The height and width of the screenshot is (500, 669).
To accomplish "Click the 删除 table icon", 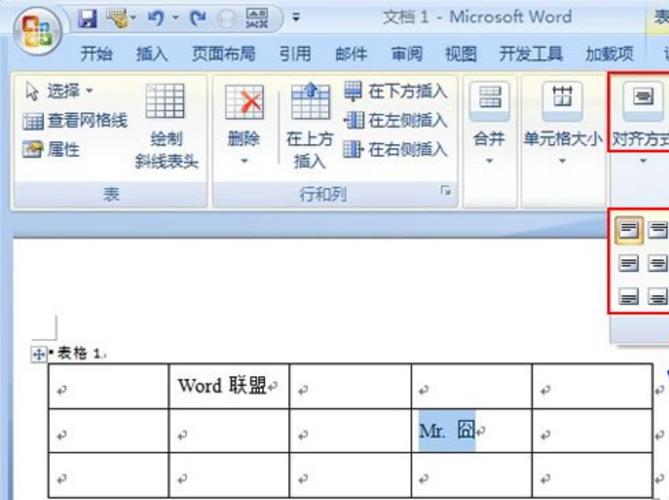I will 244,102.
